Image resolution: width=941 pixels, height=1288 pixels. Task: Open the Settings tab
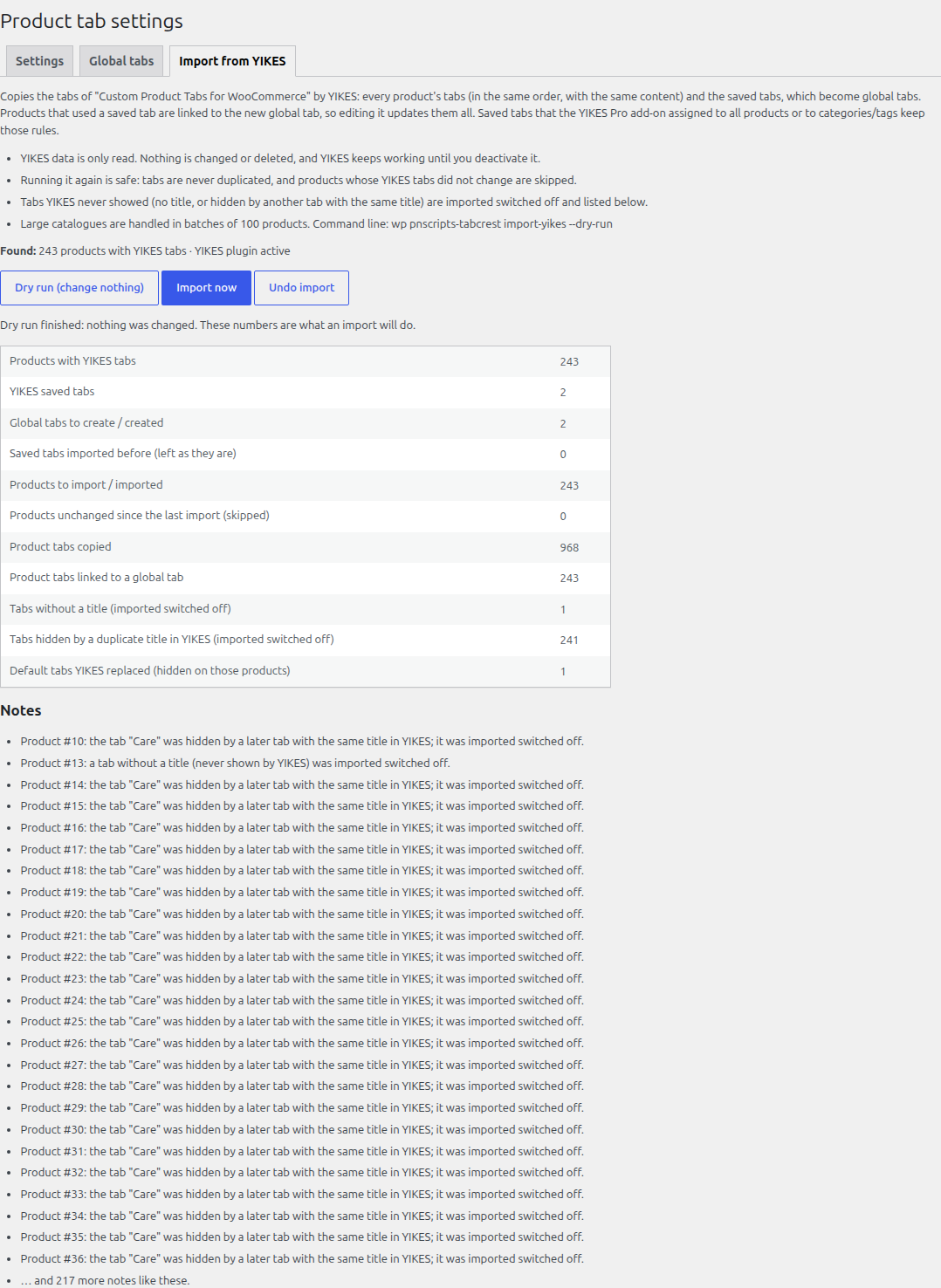click(x=39, y=61)
